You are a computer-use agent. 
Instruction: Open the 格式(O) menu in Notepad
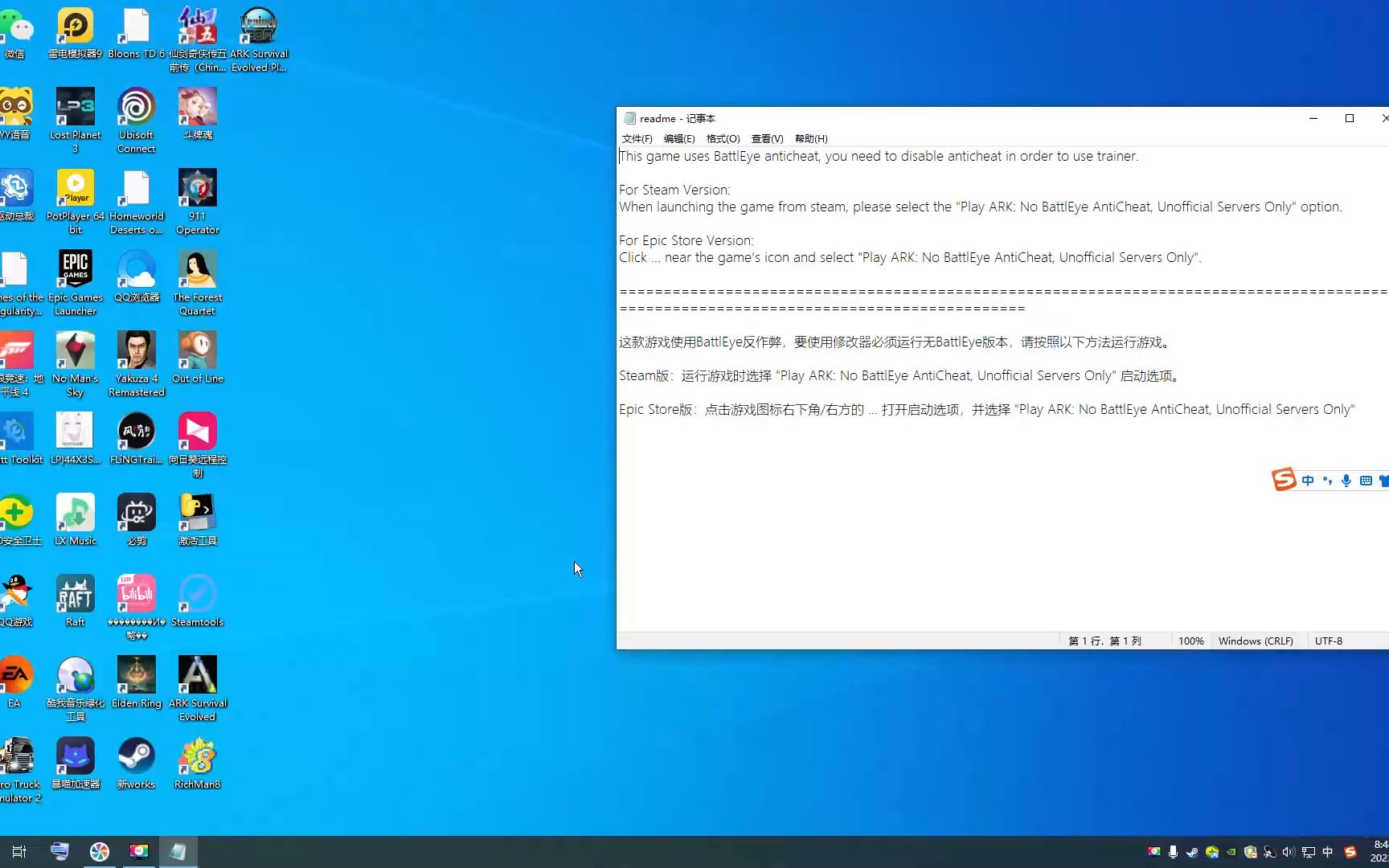pyautogui.click(x=723, y=138)
